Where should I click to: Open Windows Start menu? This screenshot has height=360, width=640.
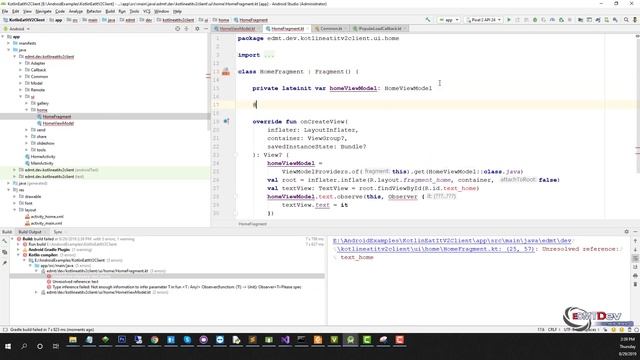point(8,346)
